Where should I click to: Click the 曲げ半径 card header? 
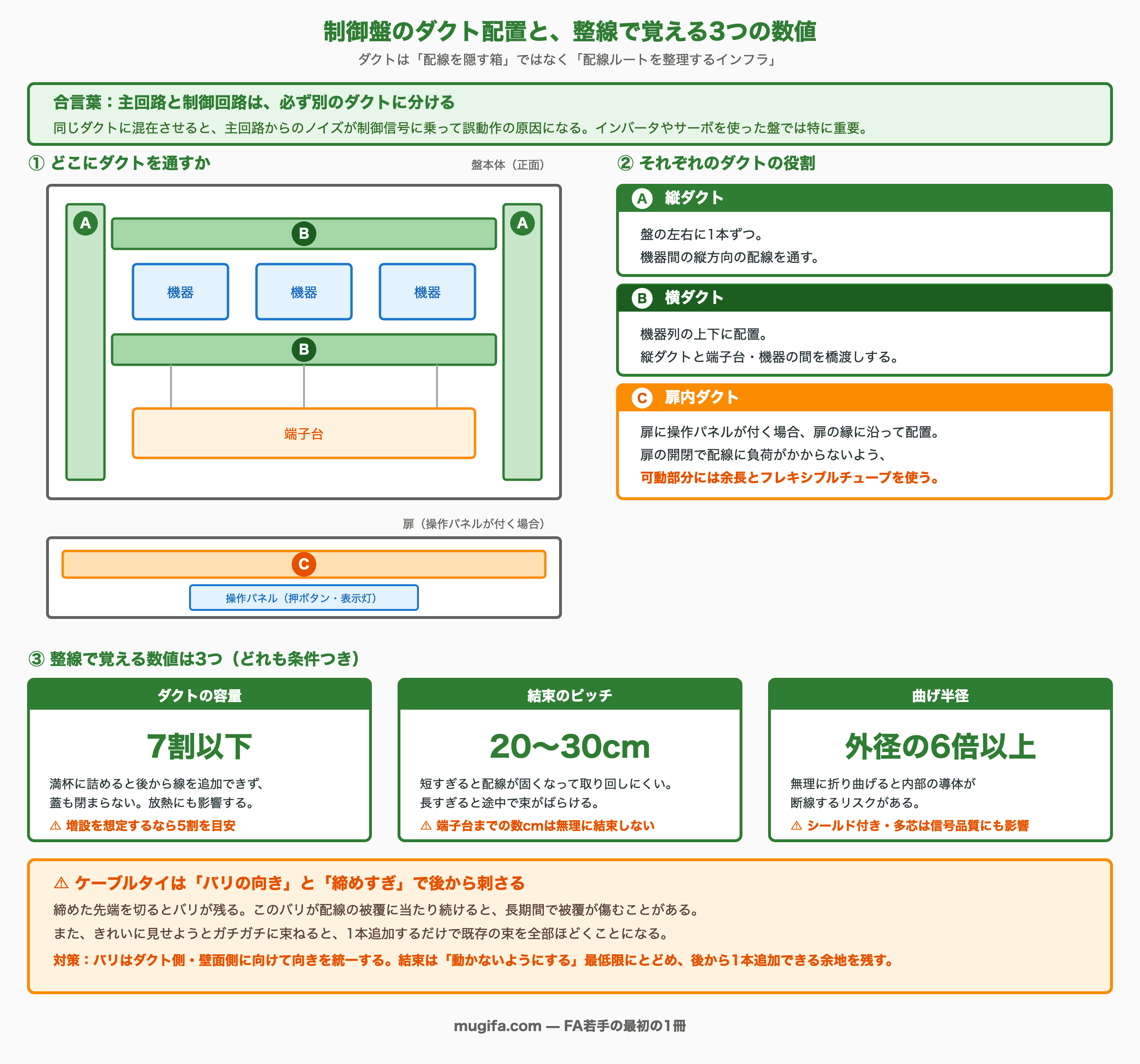point(940,694)
